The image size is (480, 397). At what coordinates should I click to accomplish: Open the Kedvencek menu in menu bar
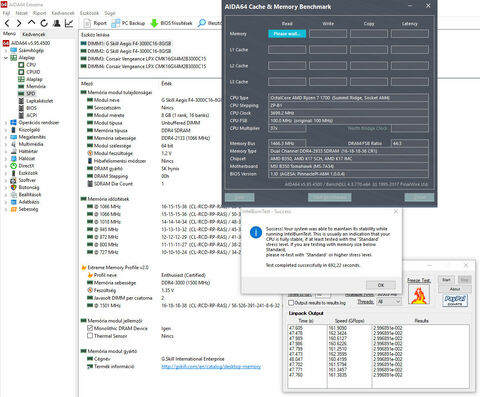[x=63, y=13]
